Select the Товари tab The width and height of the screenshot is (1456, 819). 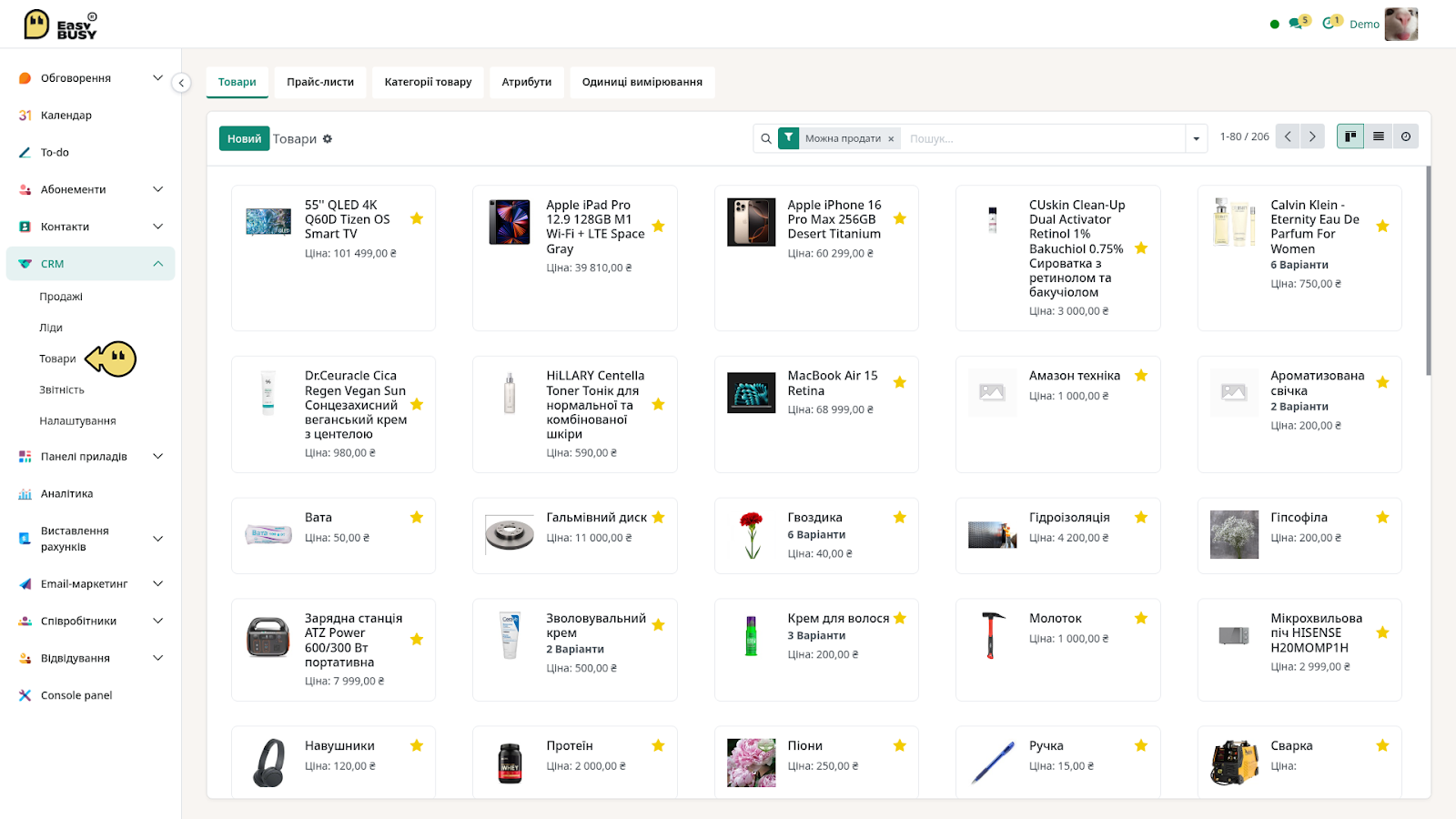pos(238,82)
